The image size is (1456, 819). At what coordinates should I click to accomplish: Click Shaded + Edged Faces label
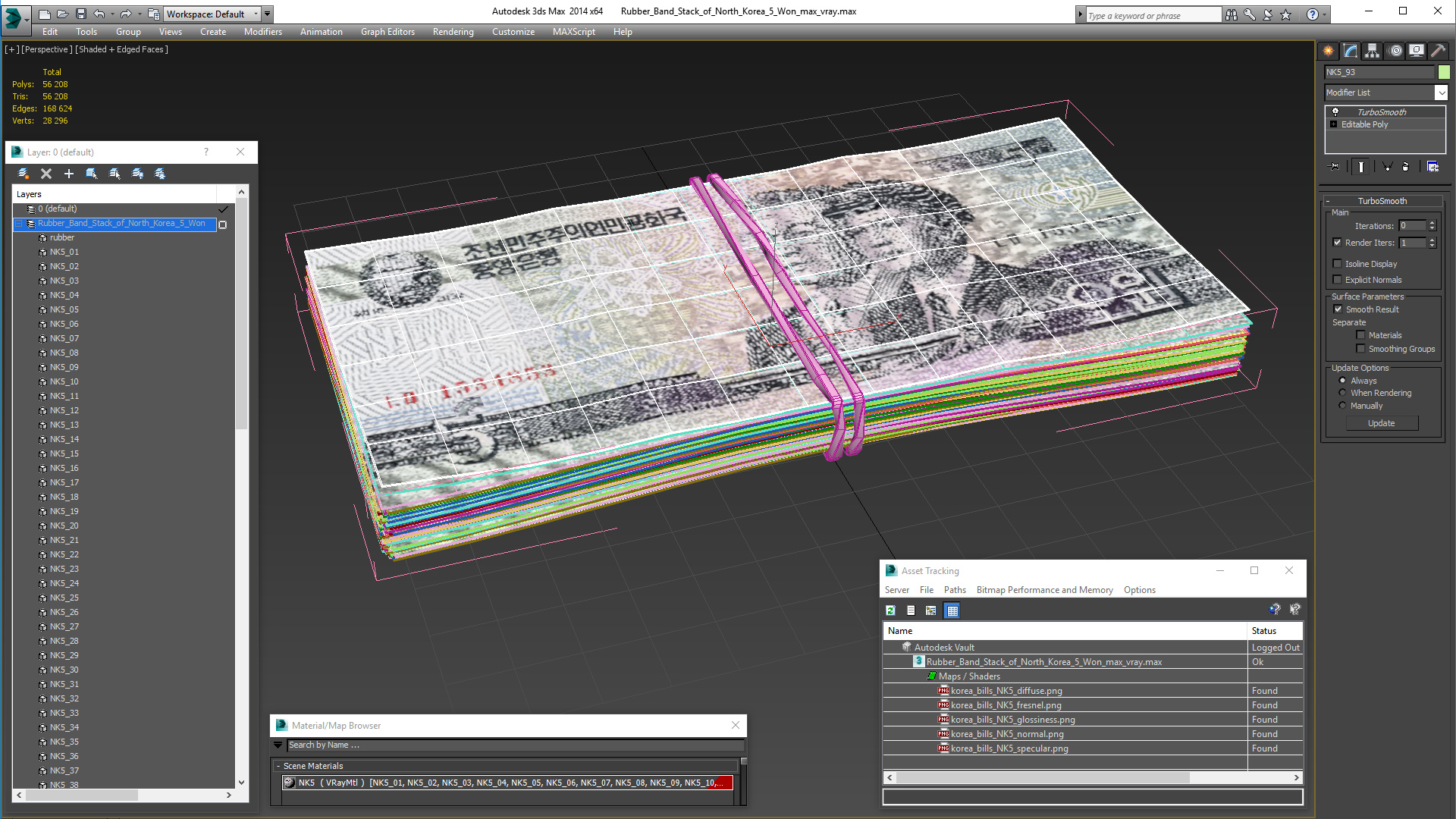click(121, 49)
